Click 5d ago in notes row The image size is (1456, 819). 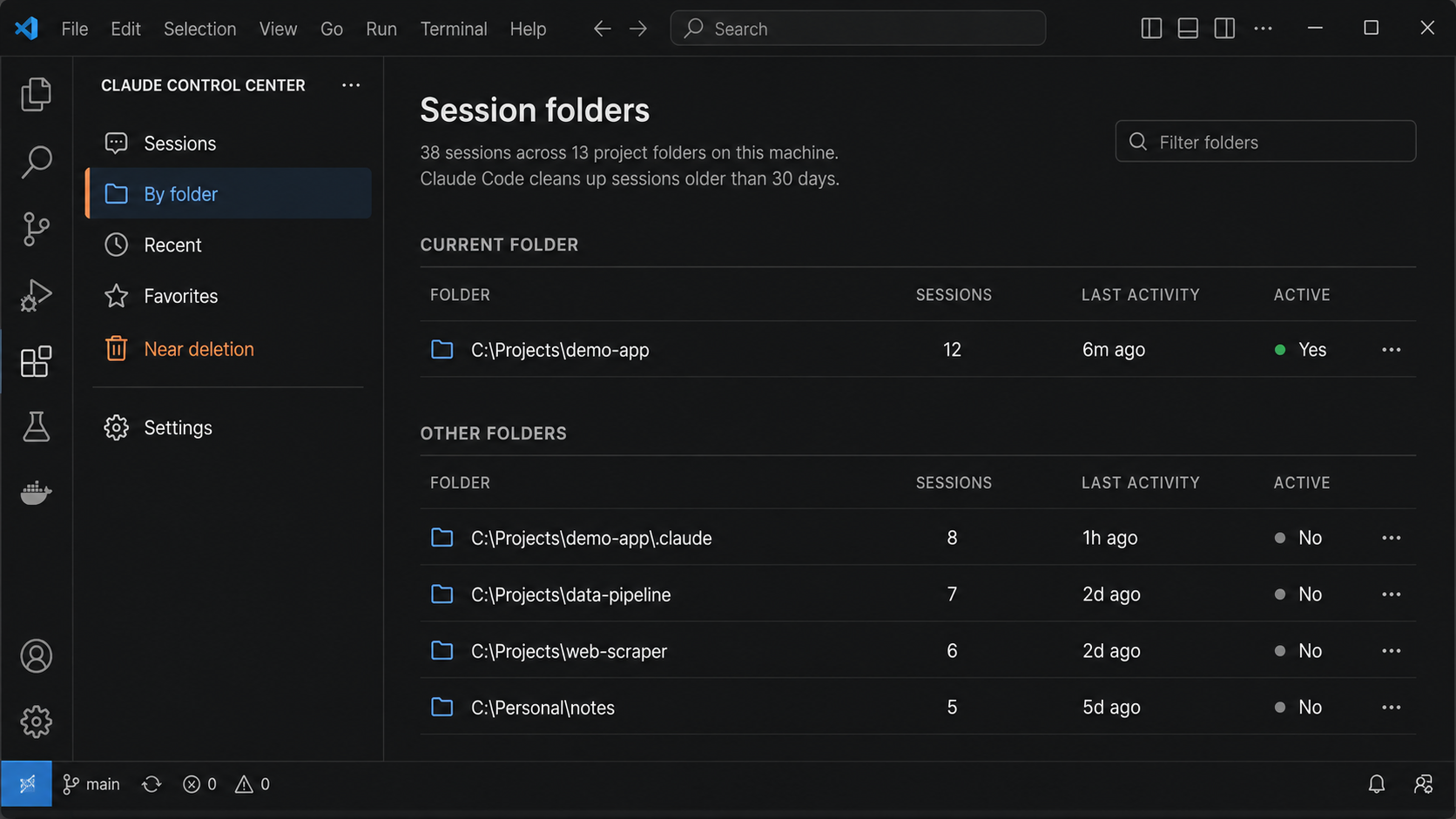pos(1111,708)
